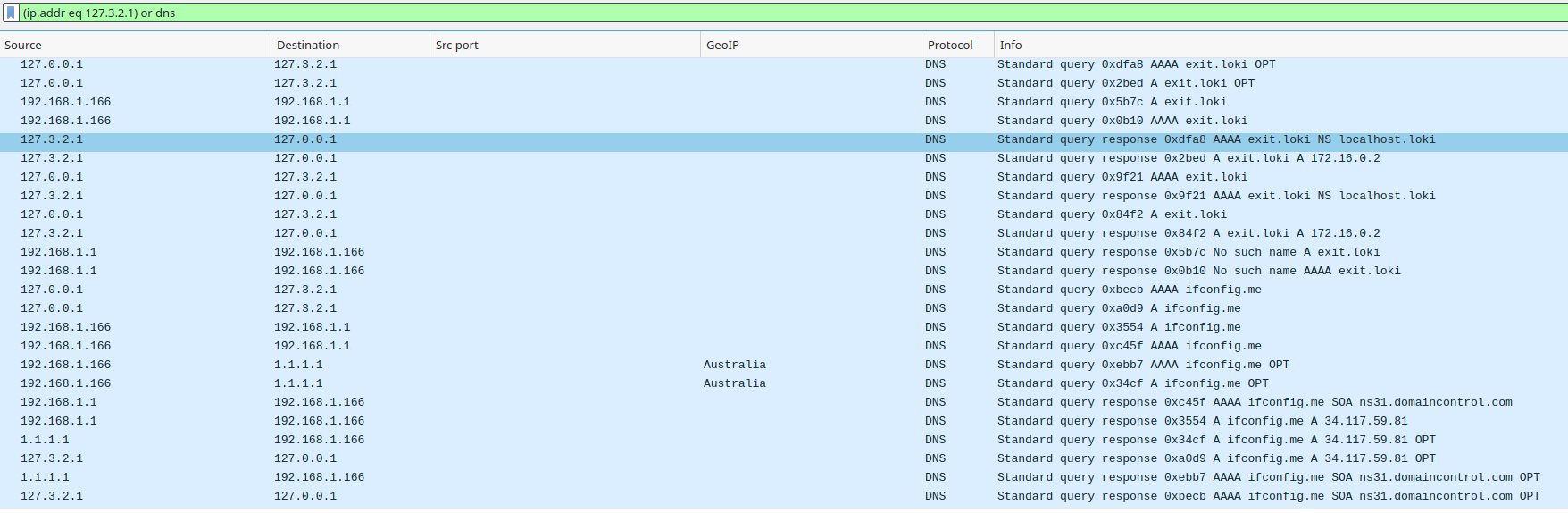Image resolution: width=1568 pixels, height=513 pixels.
Task: Select the response 0x84f2 A 172.16.0.2 row
Action: [784, 233]
